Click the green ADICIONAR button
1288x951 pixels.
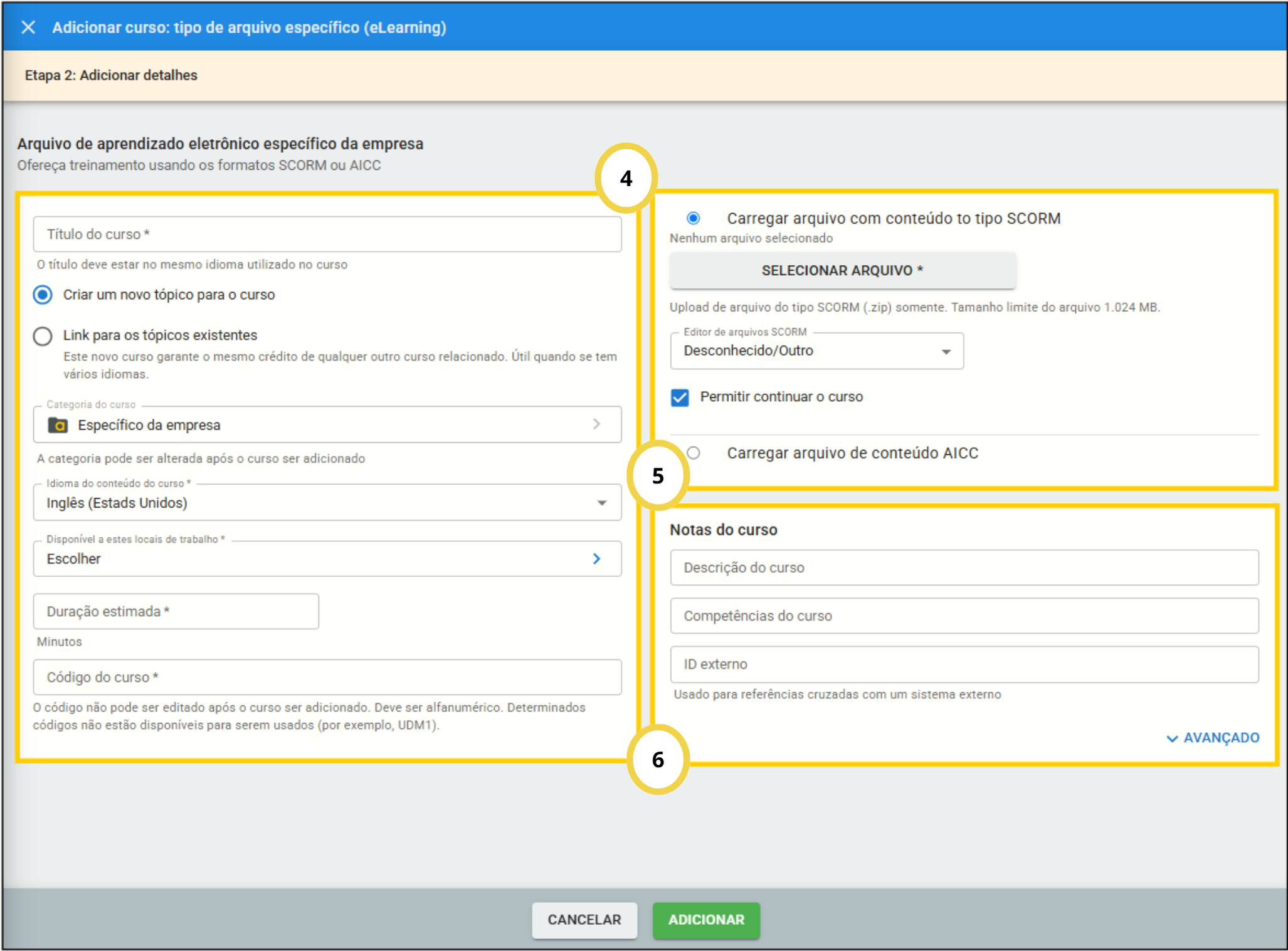pos(706,920)
